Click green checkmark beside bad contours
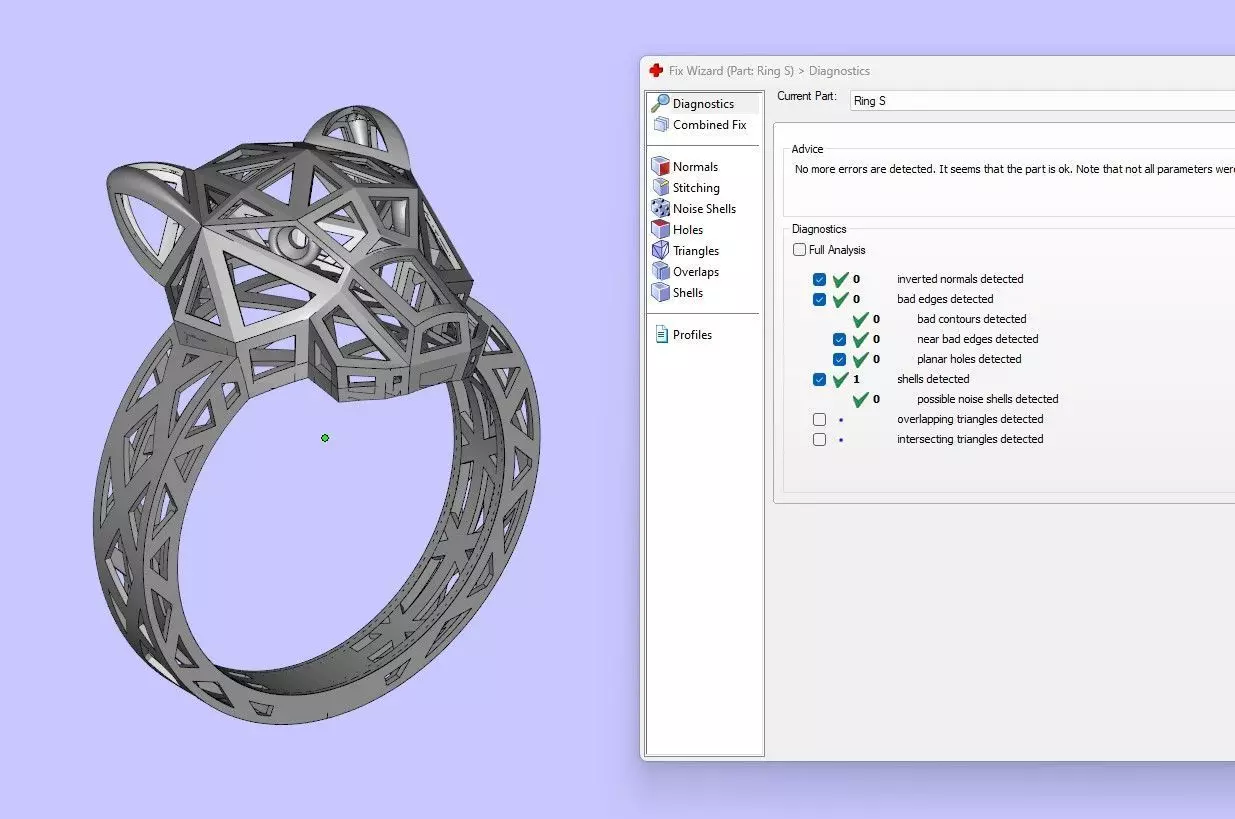This screenshot has width=1235, height=819. pyautogui.click(x=860, y=319)
